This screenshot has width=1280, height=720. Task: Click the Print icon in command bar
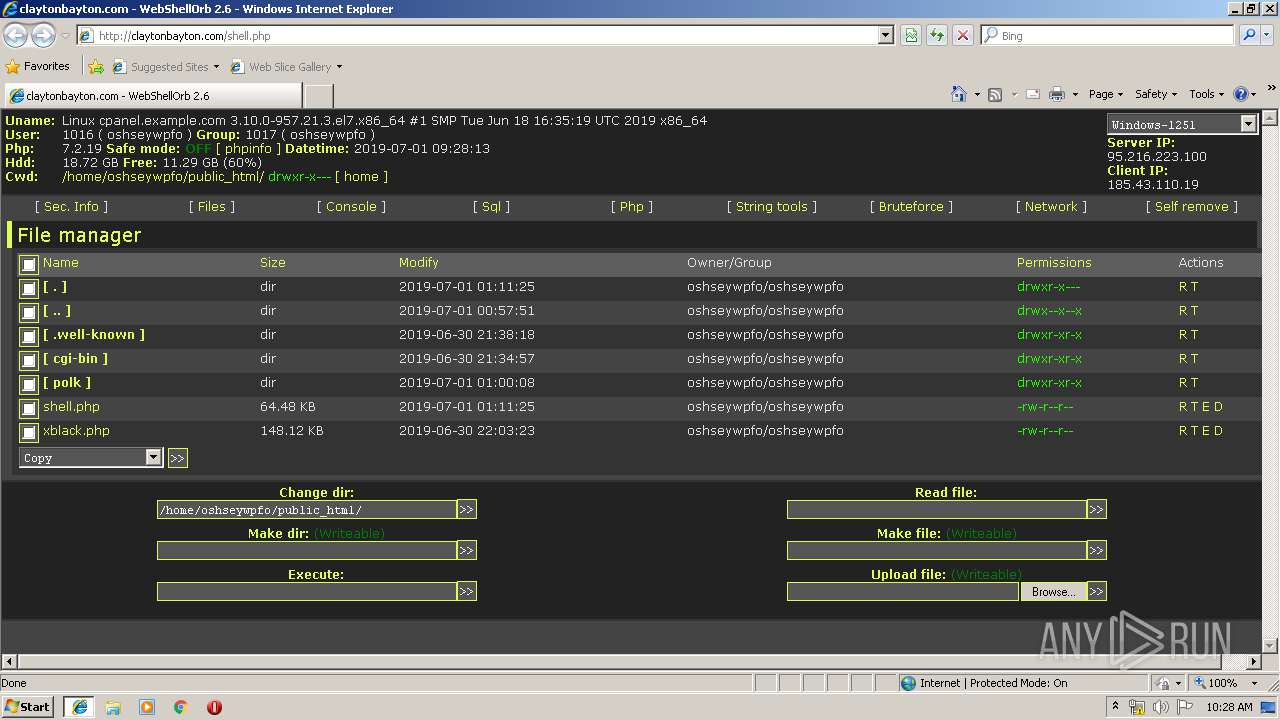[x=1057, y=94]
